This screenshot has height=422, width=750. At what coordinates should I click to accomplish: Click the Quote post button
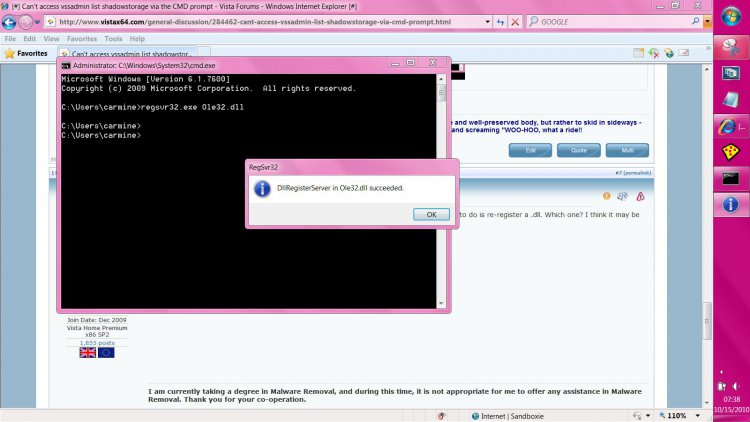pos(579,150)
